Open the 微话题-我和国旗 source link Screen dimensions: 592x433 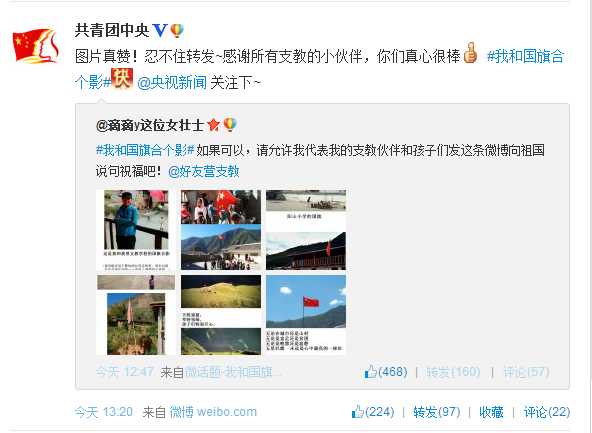[233, 372]
